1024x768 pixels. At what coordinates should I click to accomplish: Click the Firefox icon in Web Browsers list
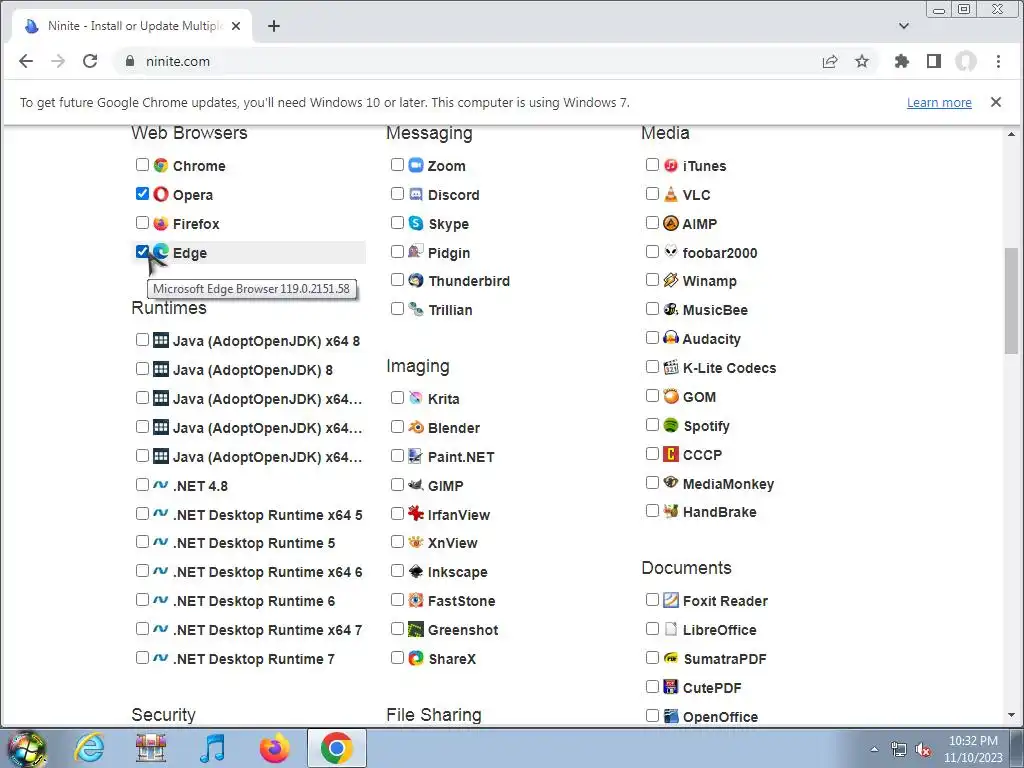pos(161,223)
